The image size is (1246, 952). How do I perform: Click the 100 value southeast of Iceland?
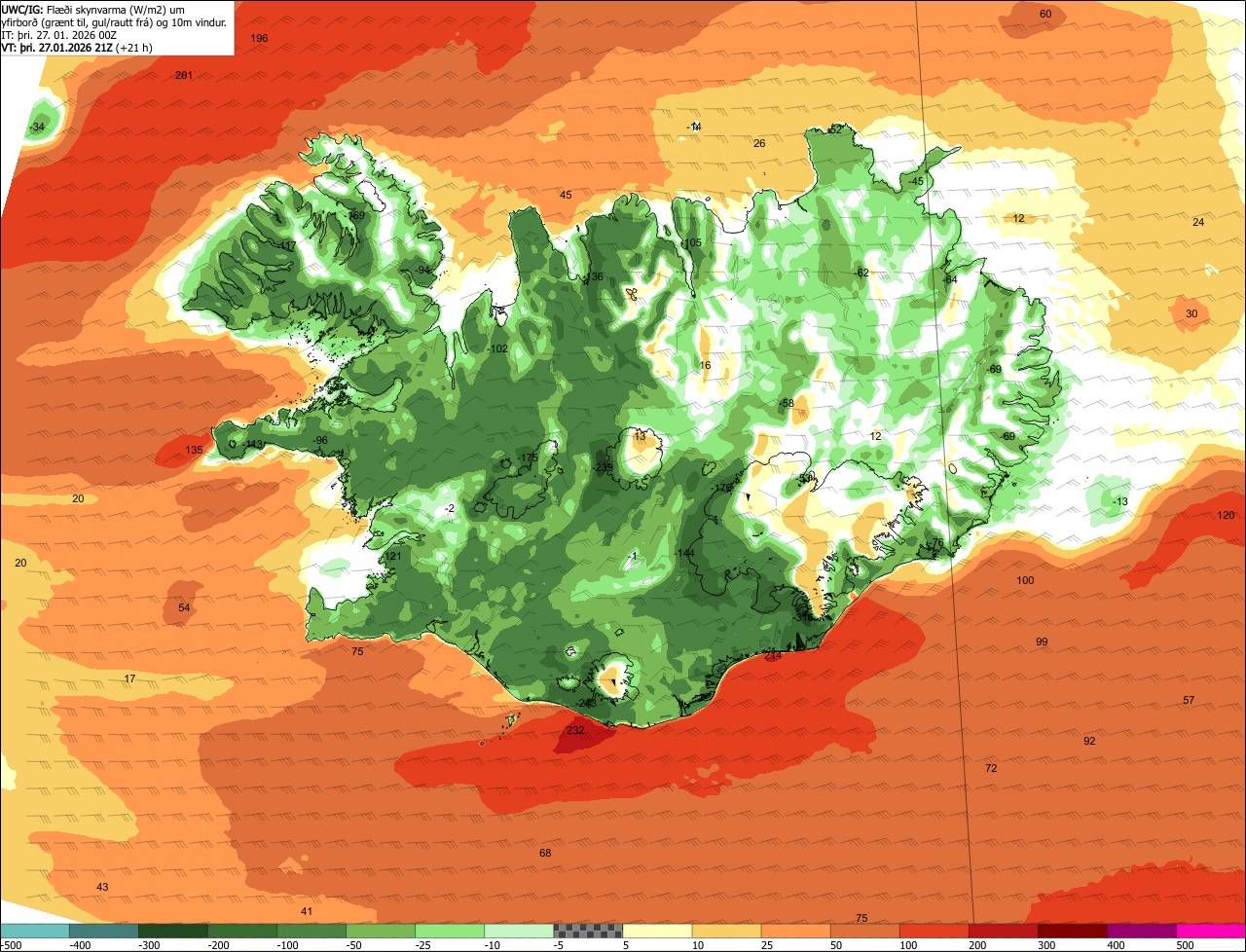point(1025,580)
